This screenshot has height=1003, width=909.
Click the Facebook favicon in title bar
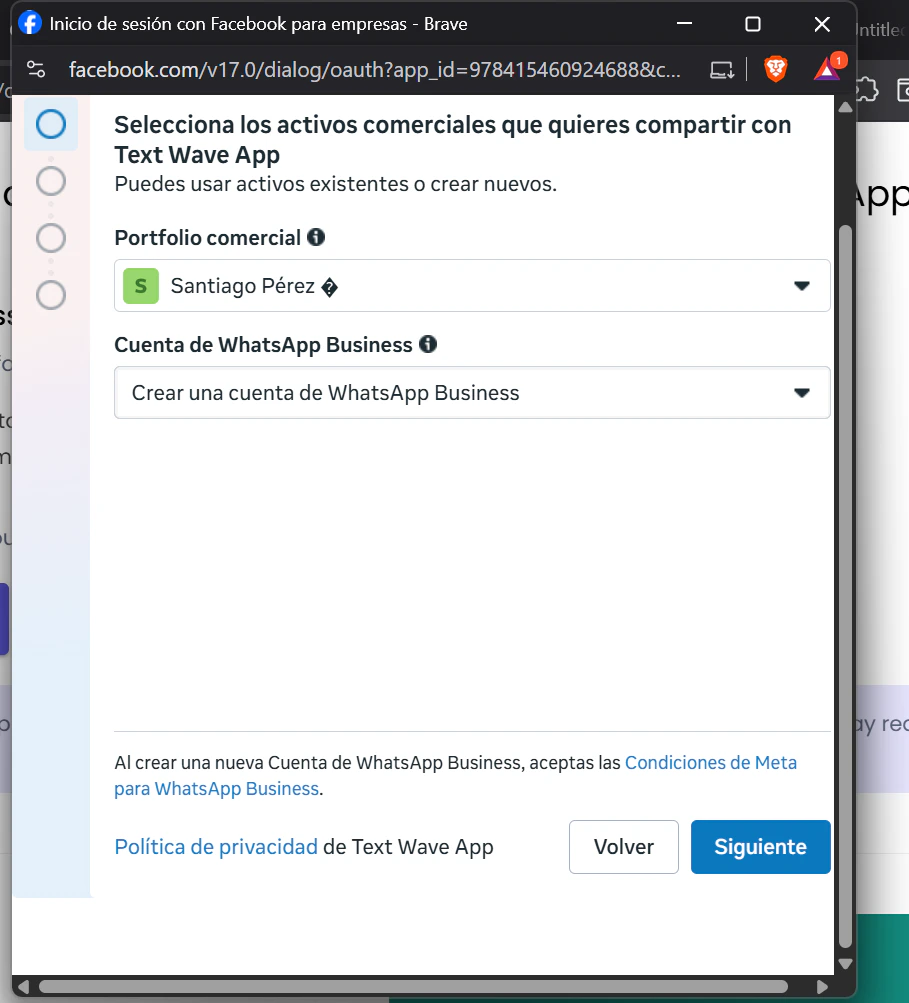[29, 24]
